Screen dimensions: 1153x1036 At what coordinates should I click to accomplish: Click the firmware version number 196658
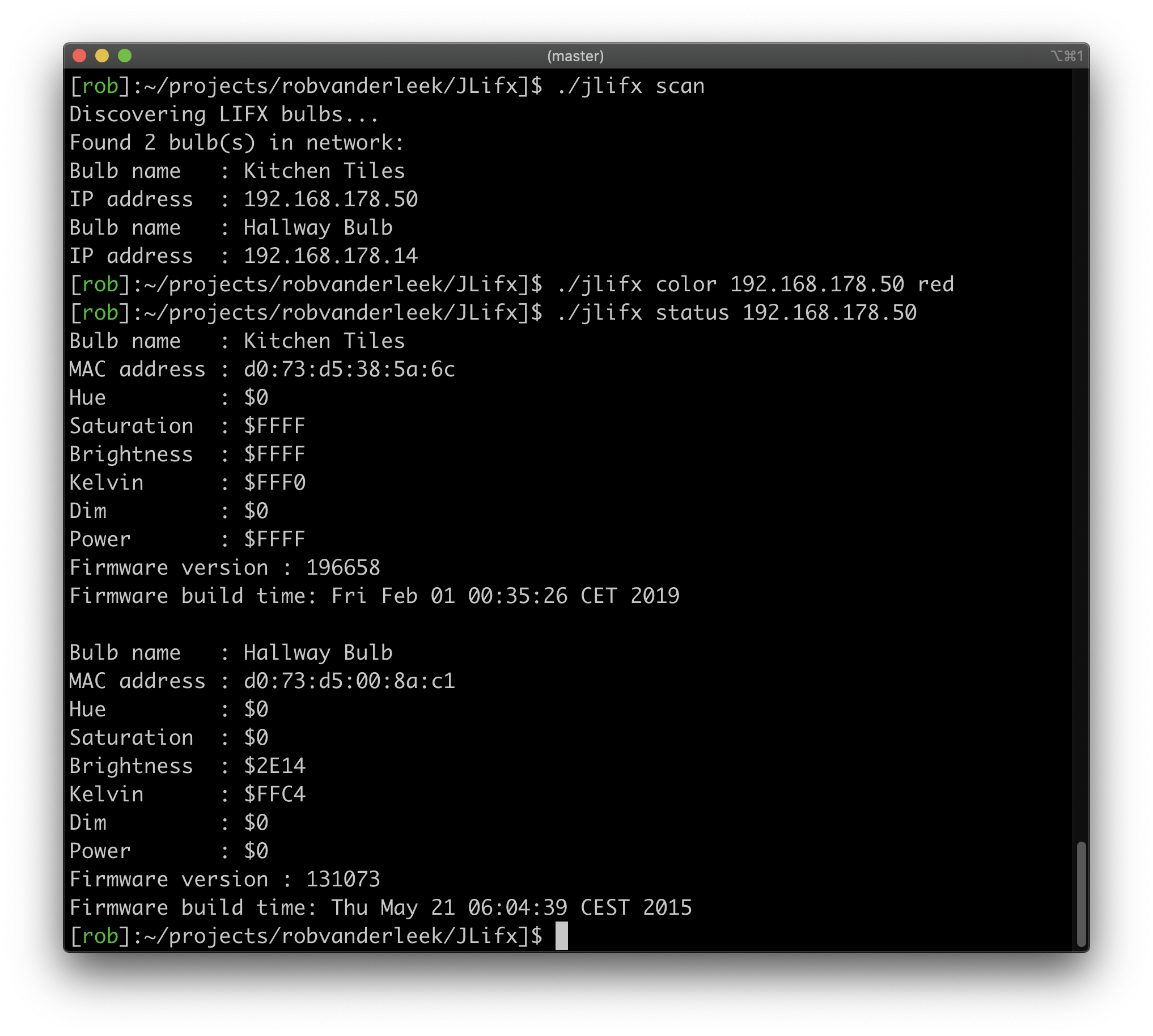343,568
